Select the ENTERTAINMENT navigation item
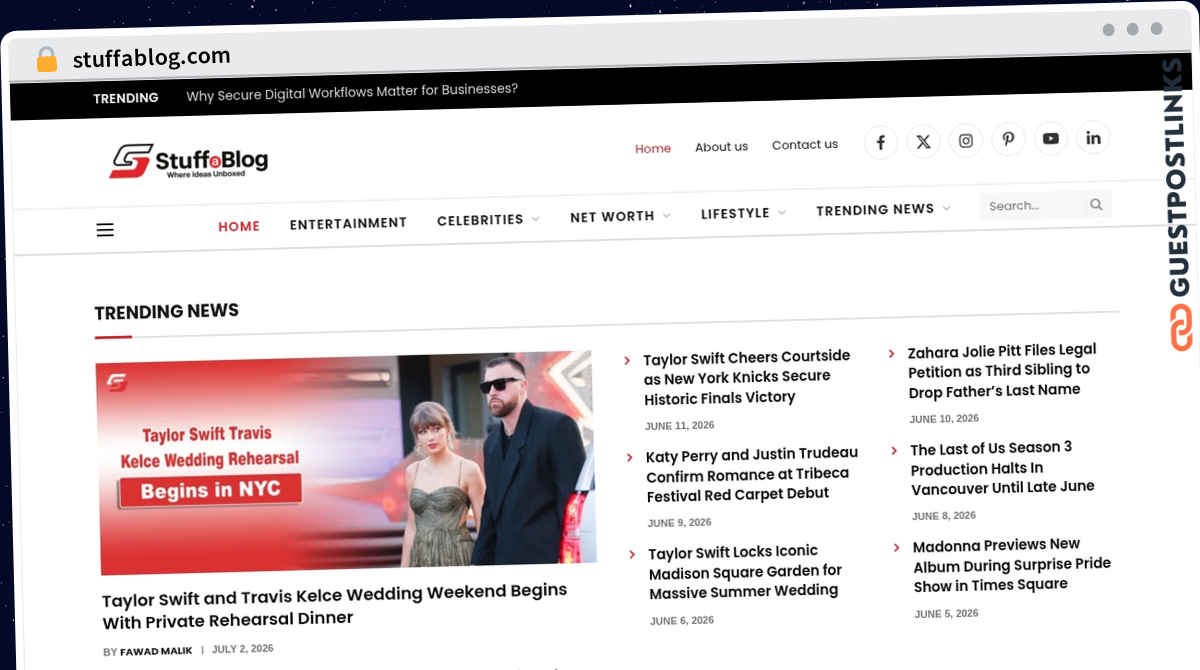 pyautogui.click(x=348, y=224)
